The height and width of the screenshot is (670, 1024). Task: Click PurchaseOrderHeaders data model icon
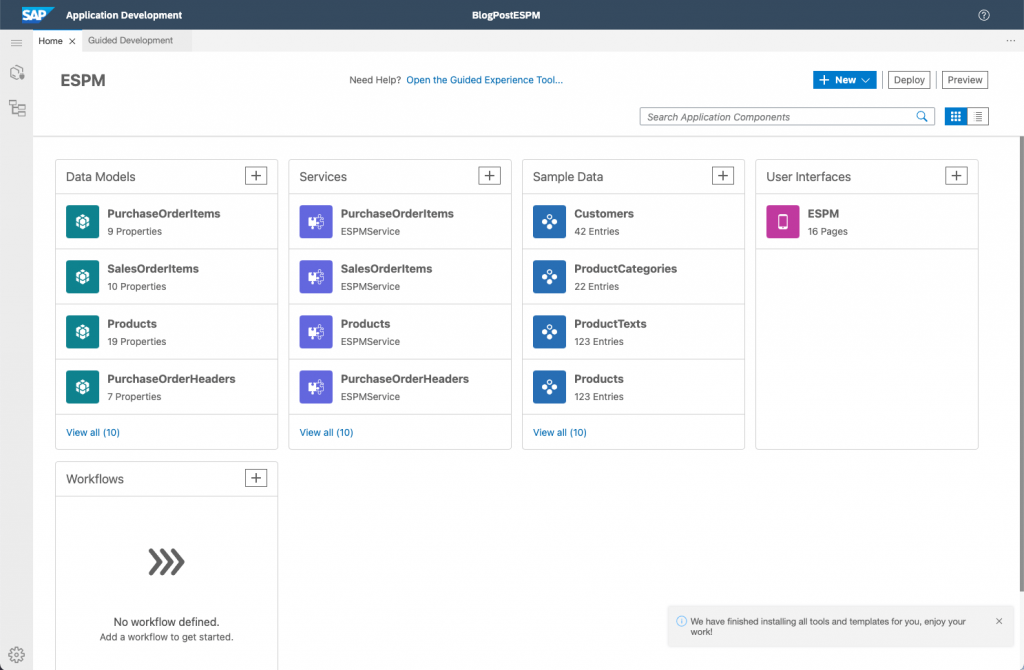(x=82, y=387)
